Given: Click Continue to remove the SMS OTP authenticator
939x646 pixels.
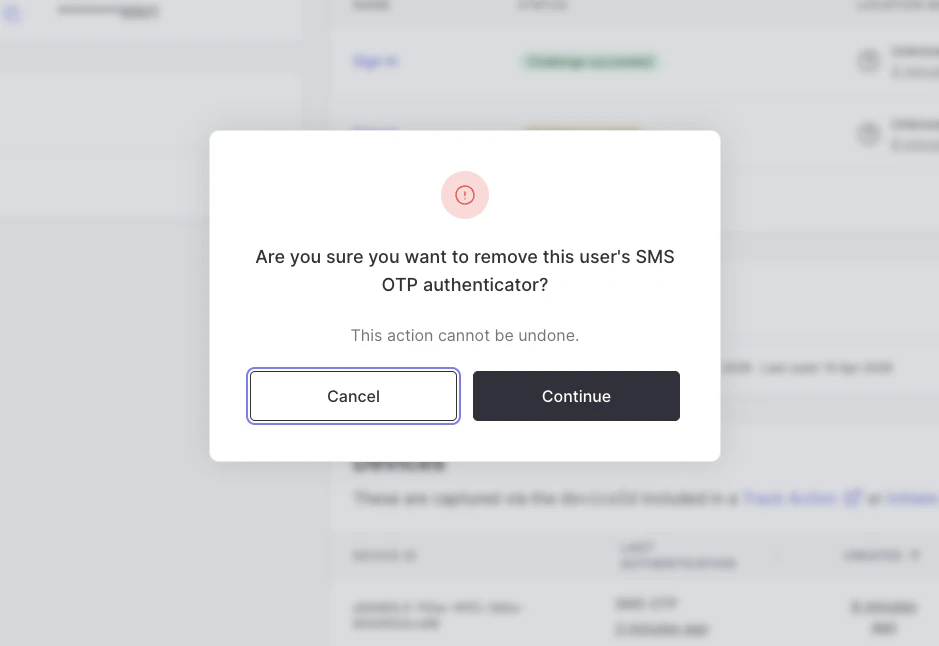Looking at the screenshot, I should (x=576, y=396).
